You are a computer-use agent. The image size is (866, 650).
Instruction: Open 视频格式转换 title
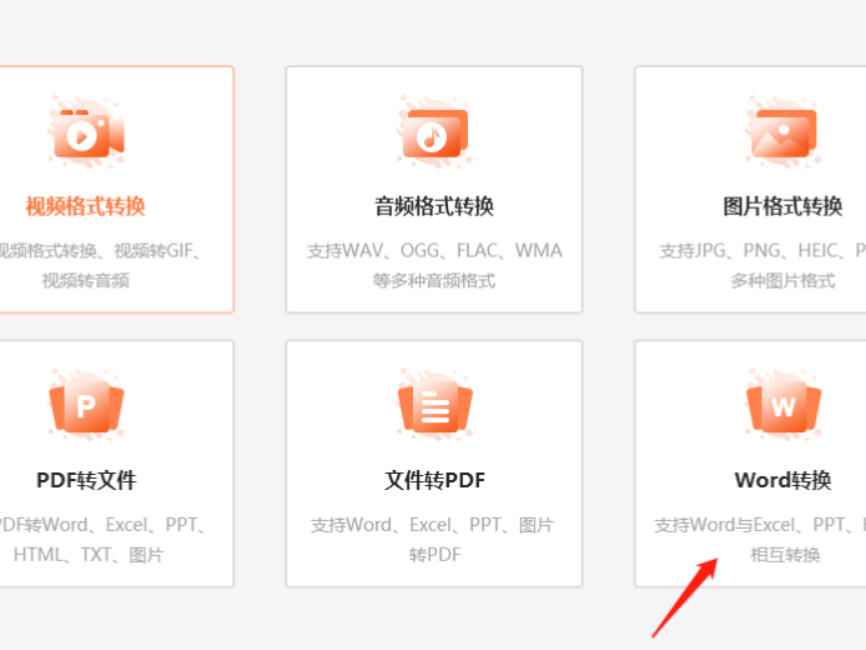pos(86,207)
